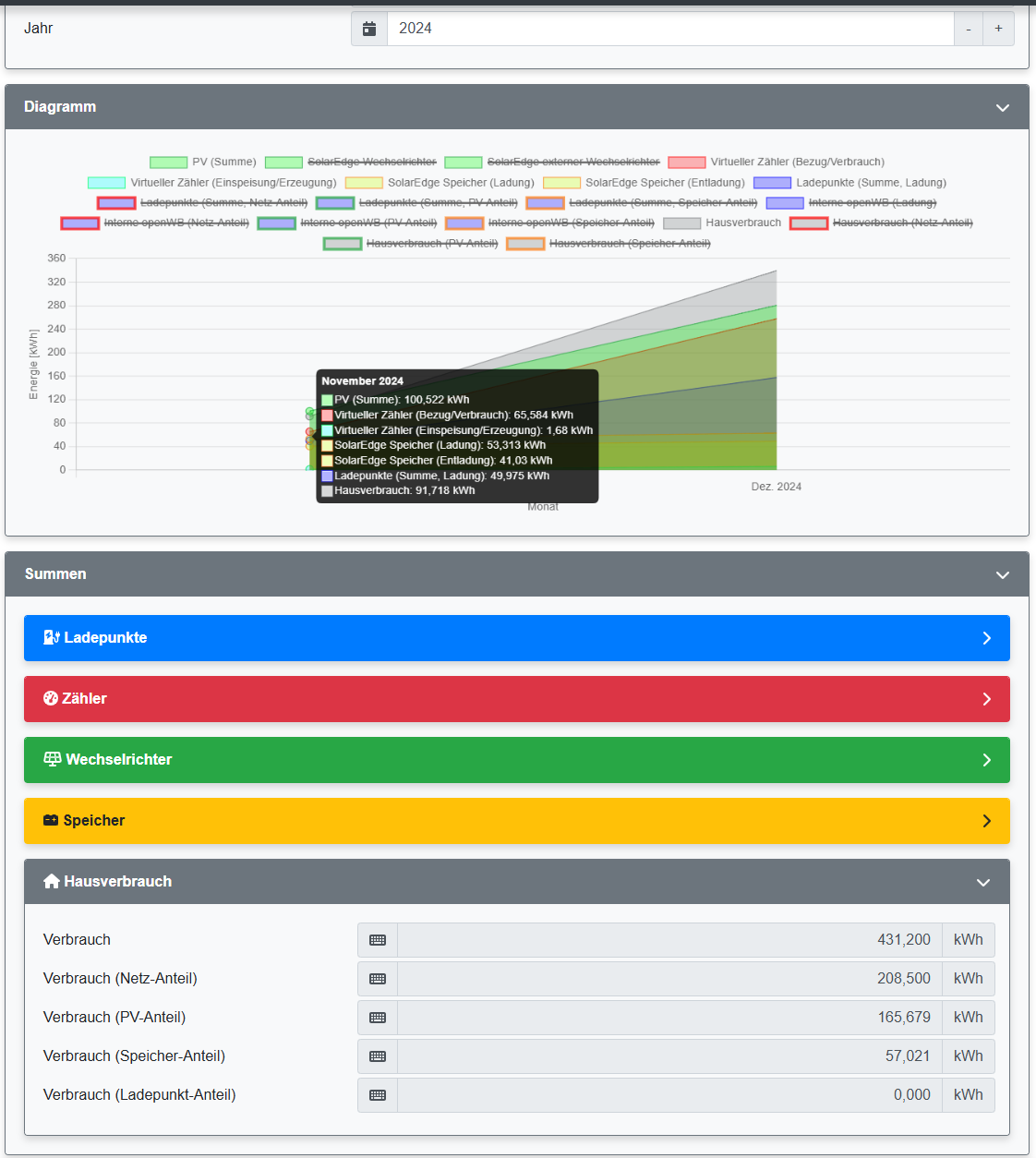
Task: Click the Verbrauch (PV-Anteil) label
Action: pos(114,1018)
